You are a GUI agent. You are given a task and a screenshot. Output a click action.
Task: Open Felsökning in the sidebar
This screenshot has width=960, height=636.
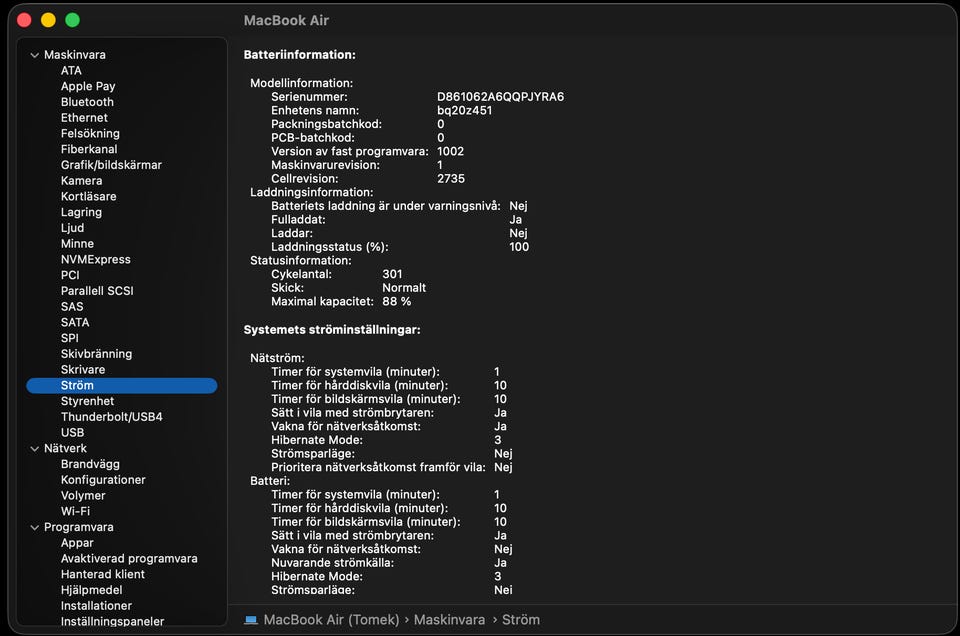coord(90,133)
